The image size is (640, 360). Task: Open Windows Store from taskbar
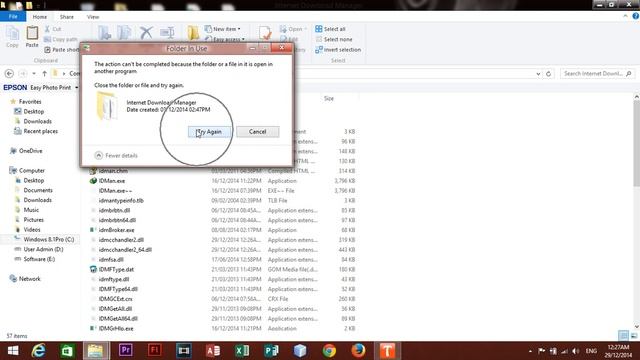67,351
